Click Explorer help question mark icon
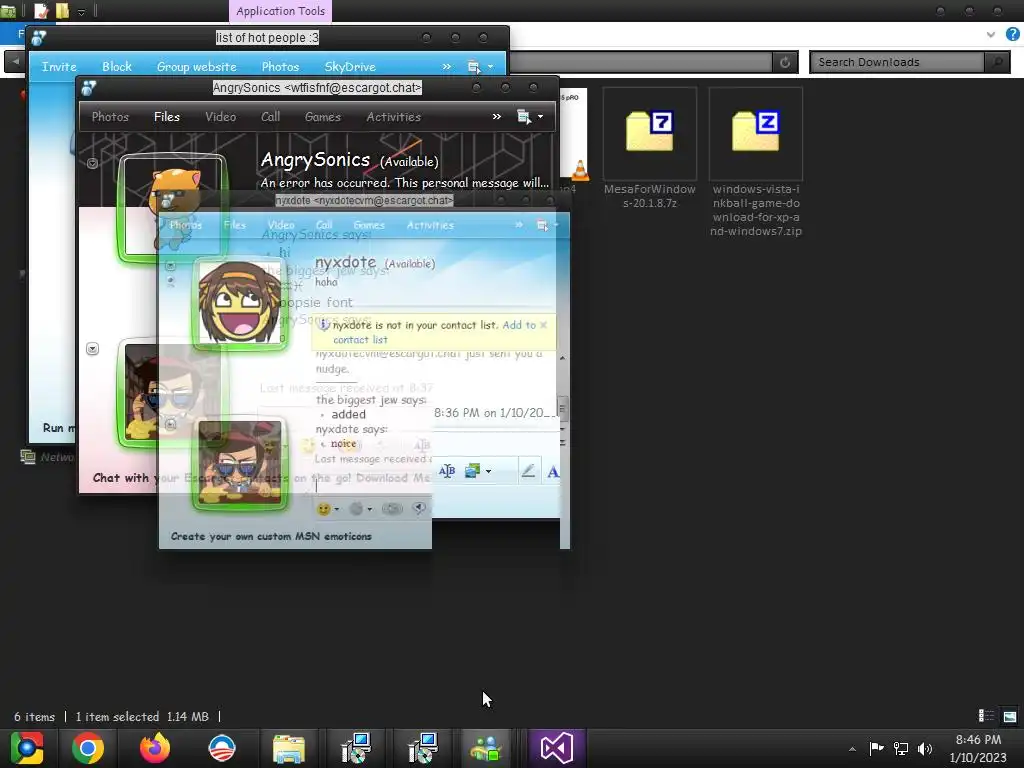1024x768 pixels. click(x=1013, y=34)
